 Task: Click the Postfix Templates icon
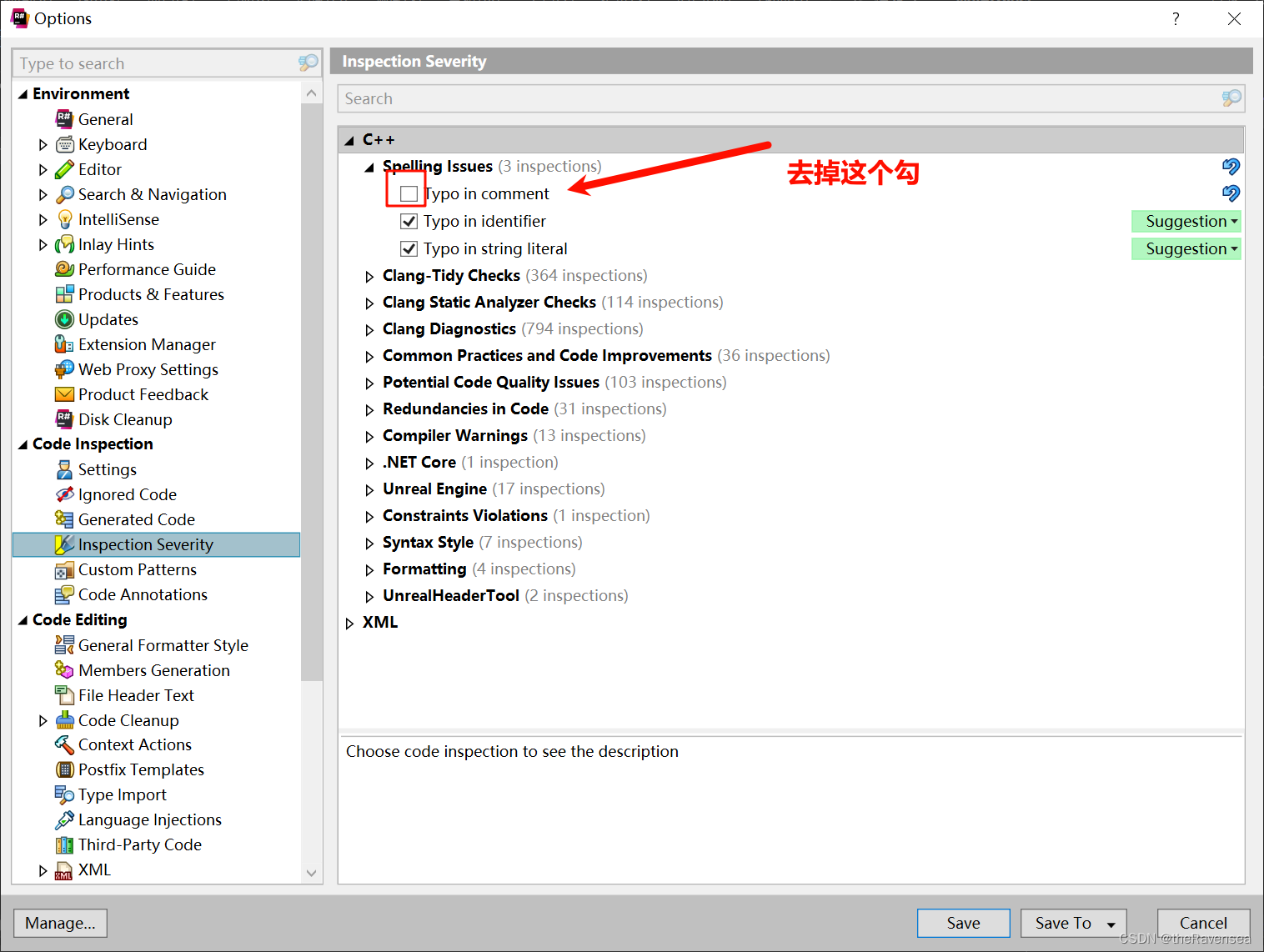pyautogui.click(x=64, y=769)
